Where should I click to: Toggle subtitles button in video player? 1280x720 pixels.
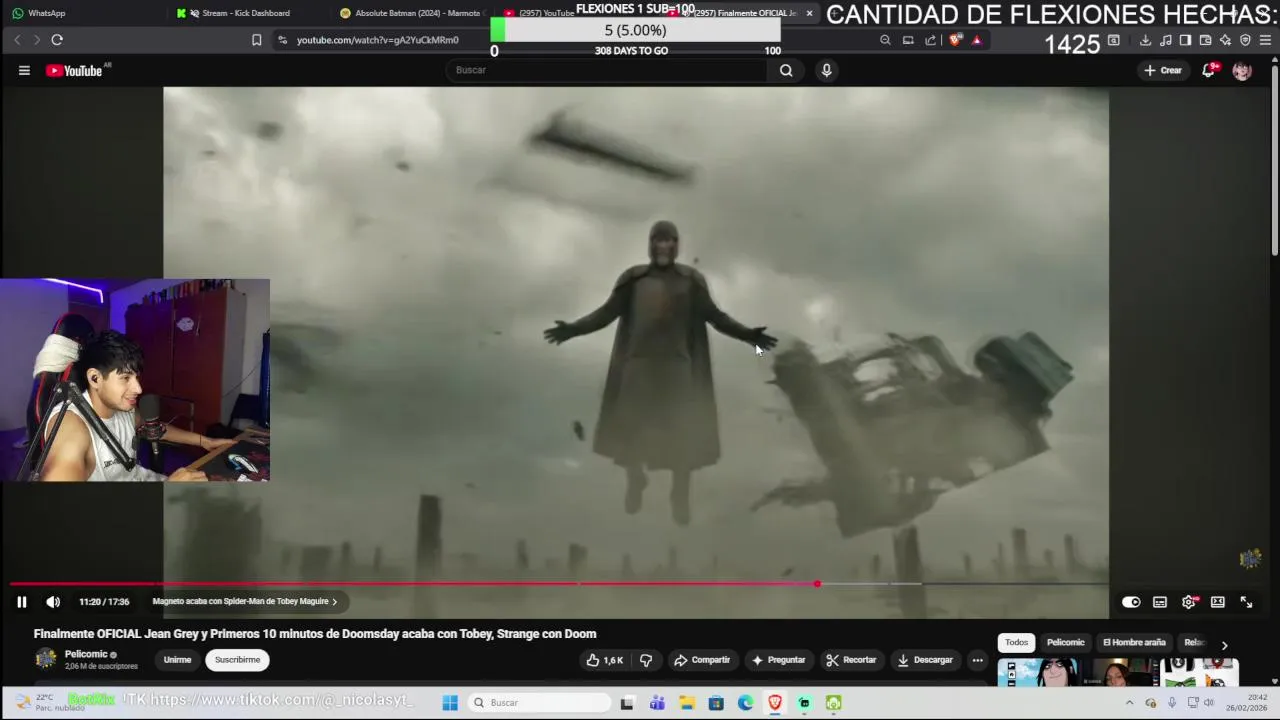pos(1160,602)
